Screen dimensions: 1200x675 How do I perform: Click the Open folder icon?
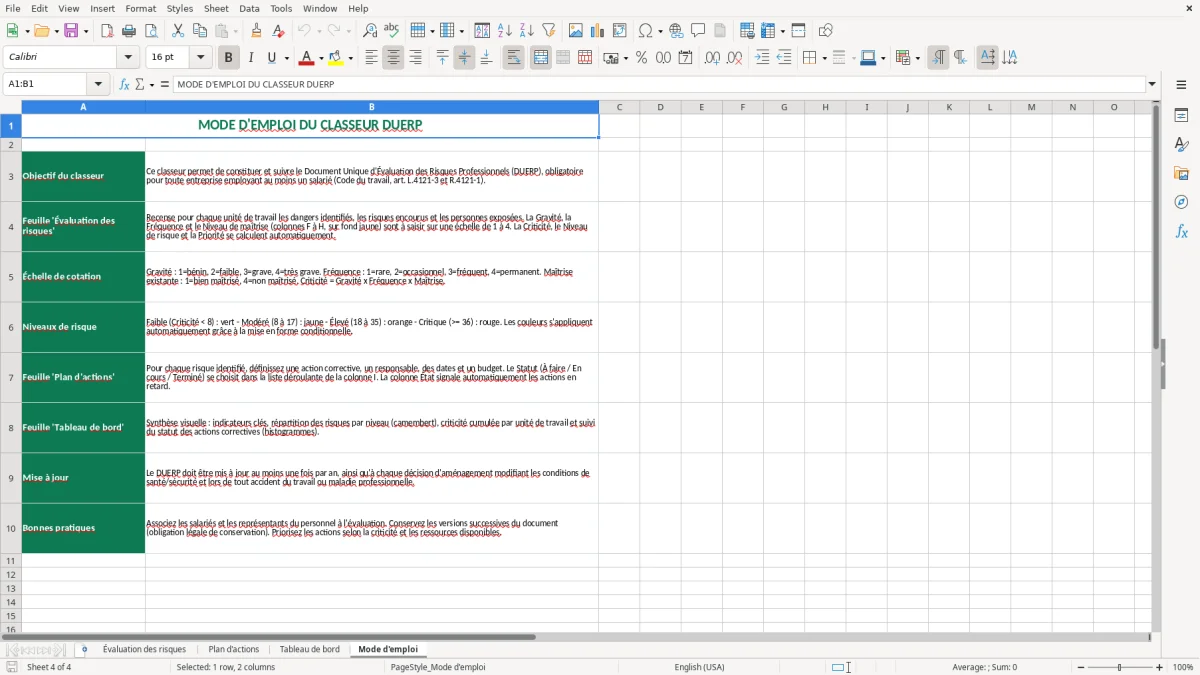pyautogui.click(x=40, y=31)
